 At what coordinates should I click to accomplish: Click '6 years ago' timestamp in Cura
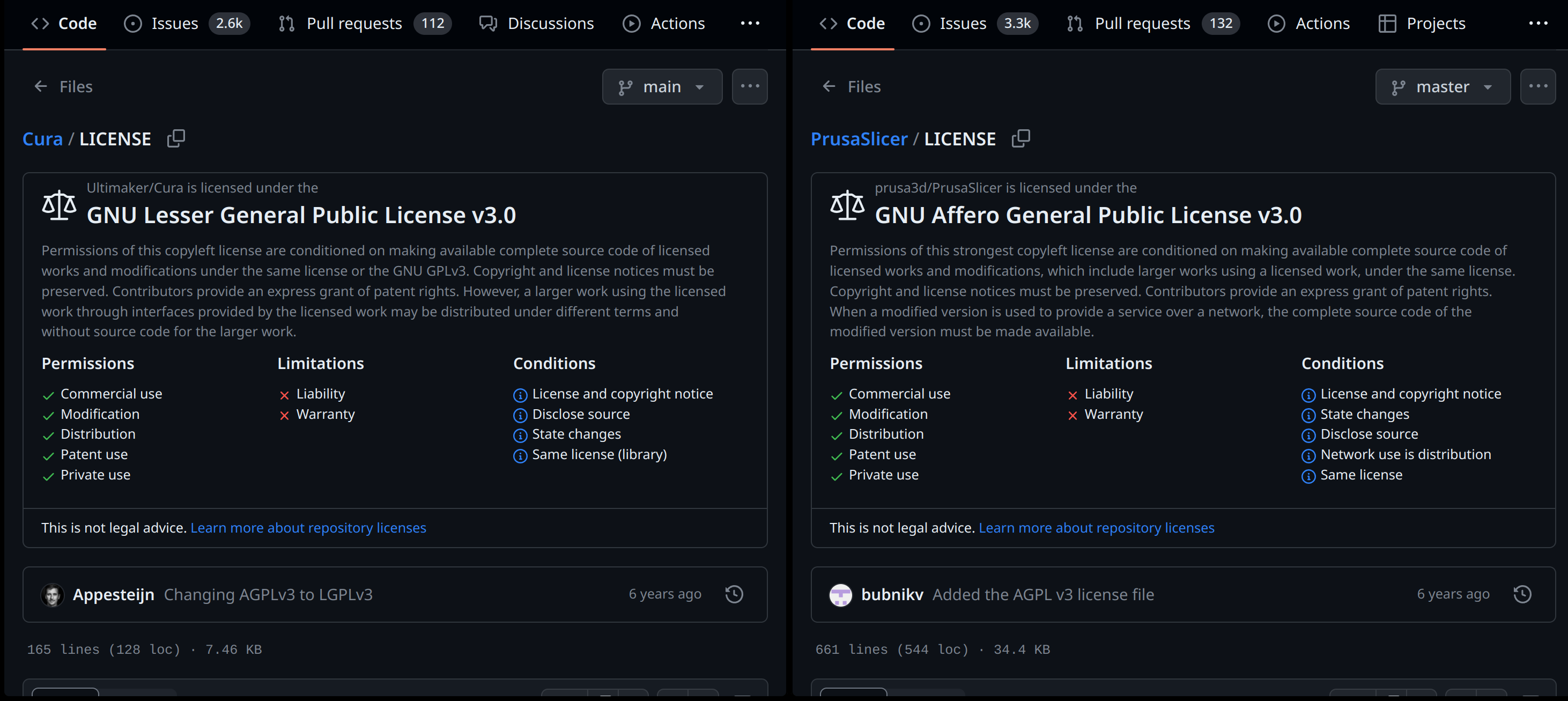point(665,594)
